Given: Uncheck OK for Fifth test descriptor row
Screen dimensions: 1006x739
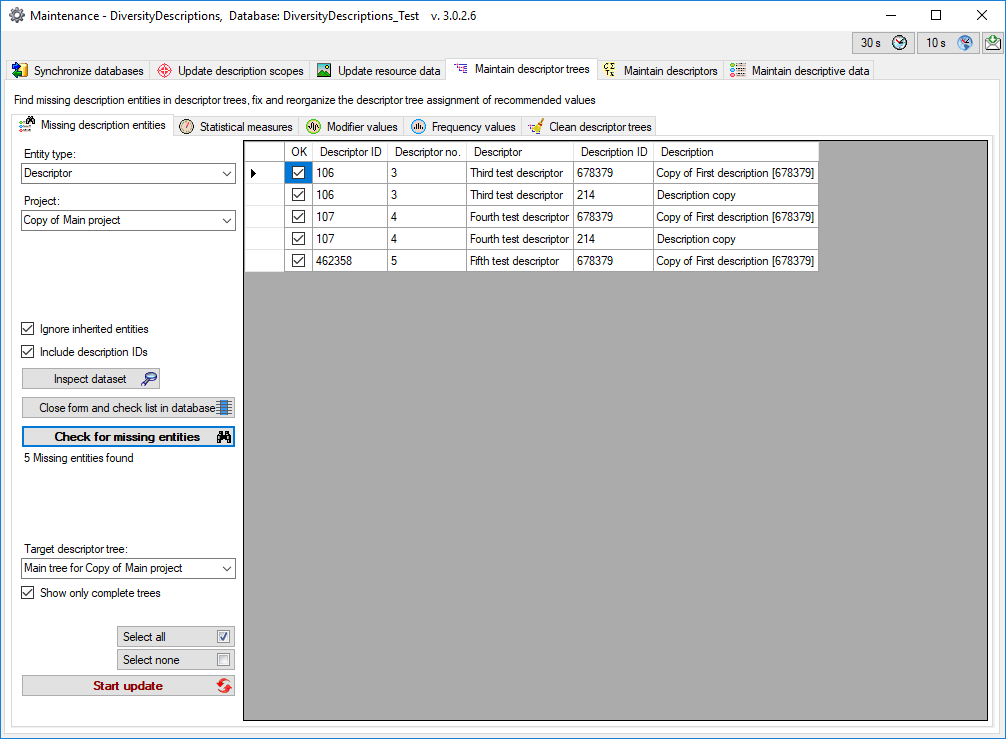Looking at the screenshot, I should pos(298,261).
